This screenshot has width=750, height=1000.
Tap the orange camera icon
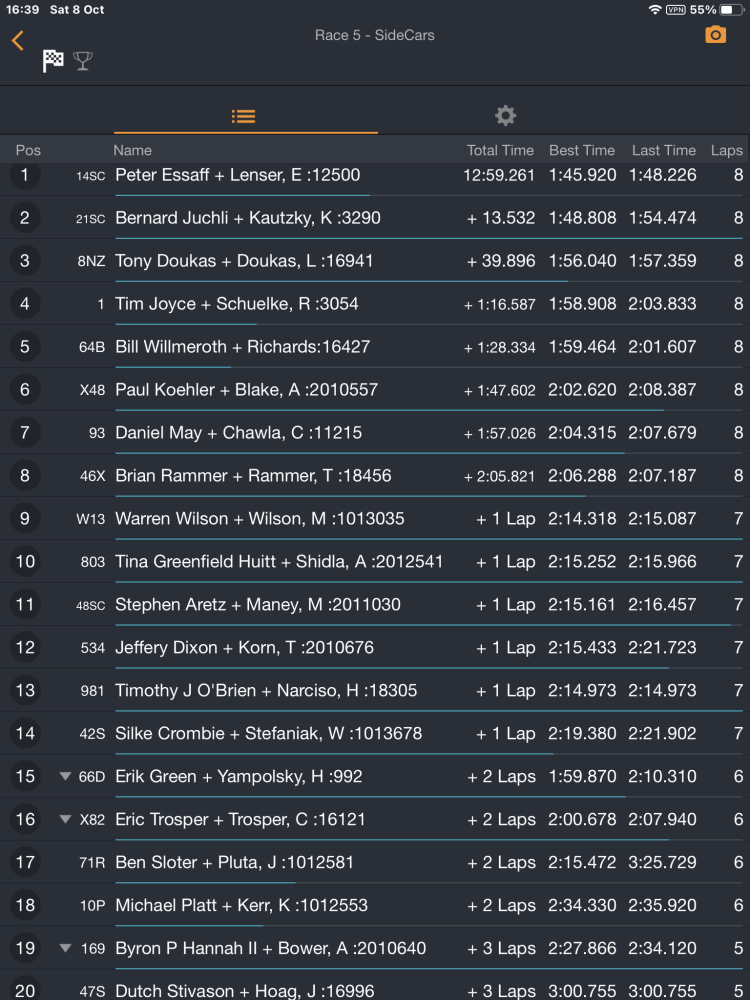tap(716, 34)
